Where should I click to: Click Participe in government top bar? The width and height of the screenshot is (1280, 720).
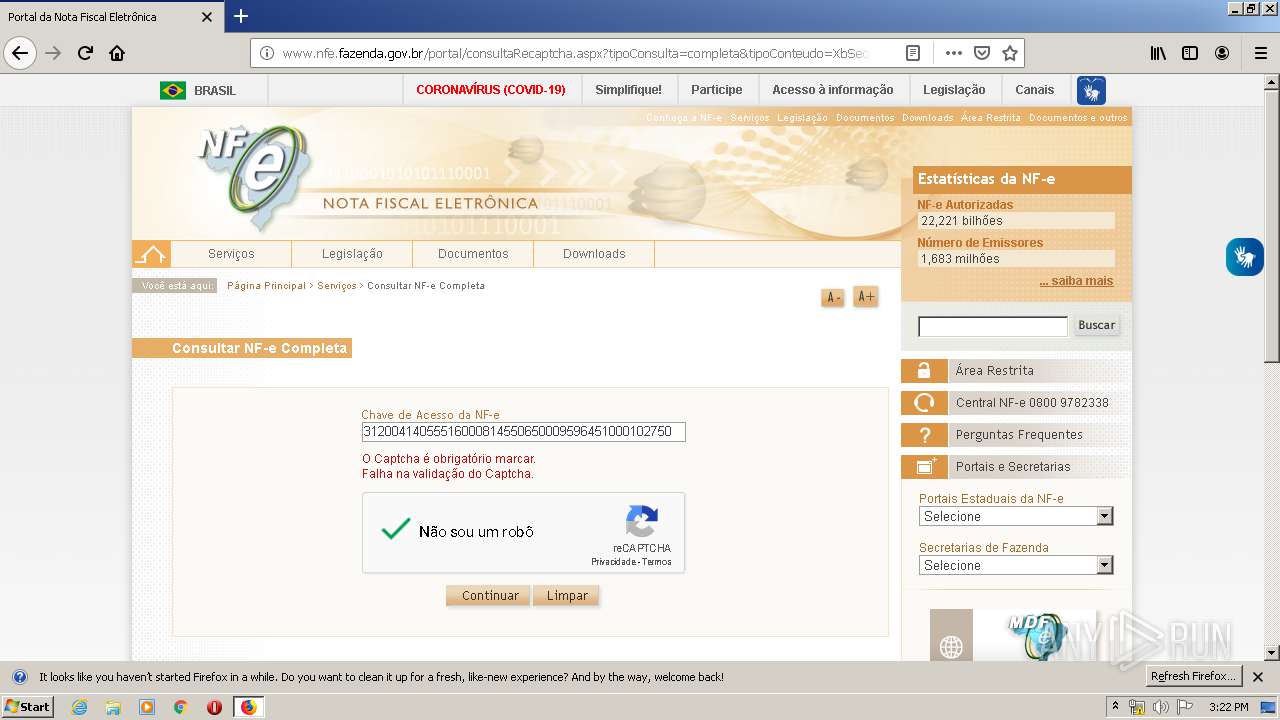coord(717,90)
